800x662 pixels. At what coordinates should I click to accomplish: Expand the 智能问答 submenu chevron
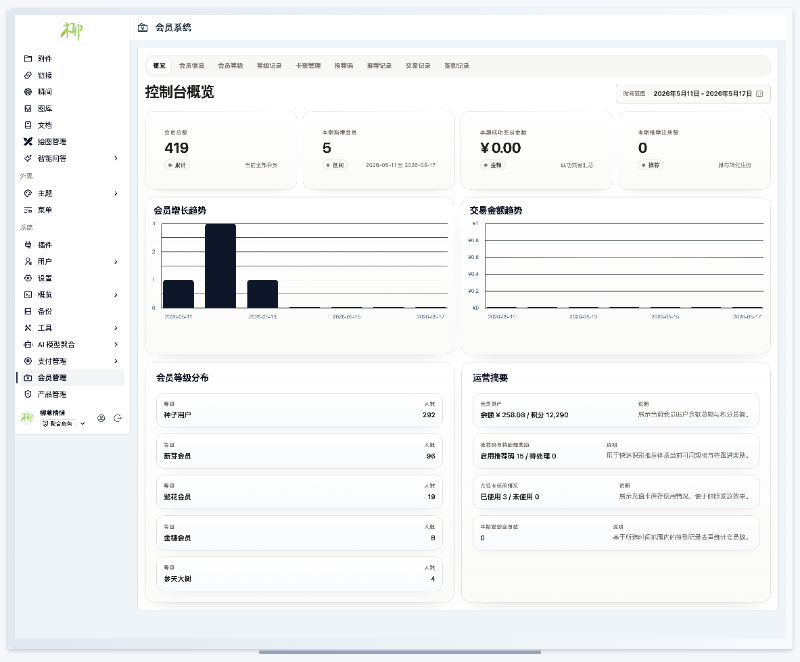[116, 159]
